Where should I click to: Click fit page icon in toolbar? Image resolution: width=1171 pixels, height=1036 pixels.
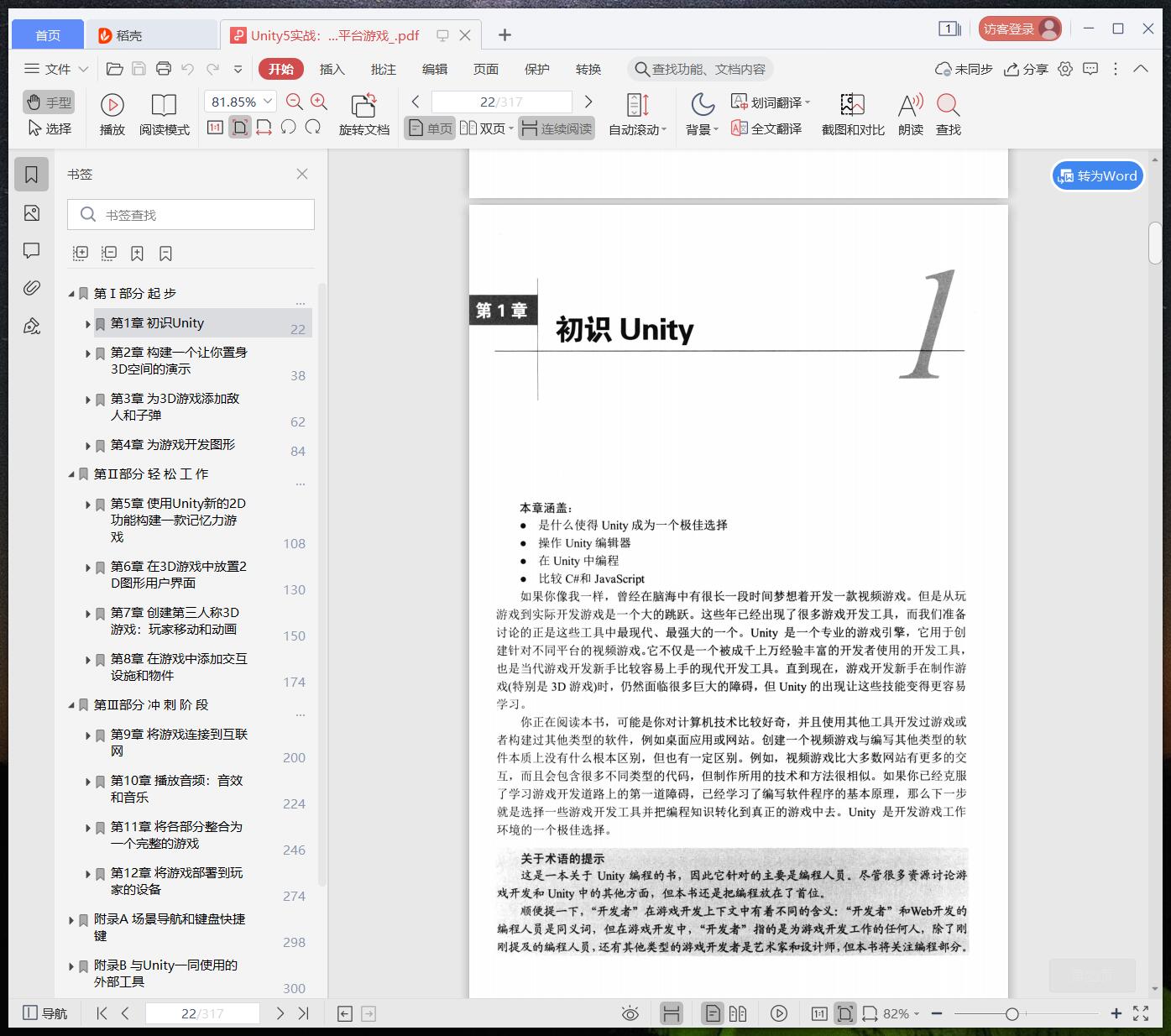[x=240, y=128]
